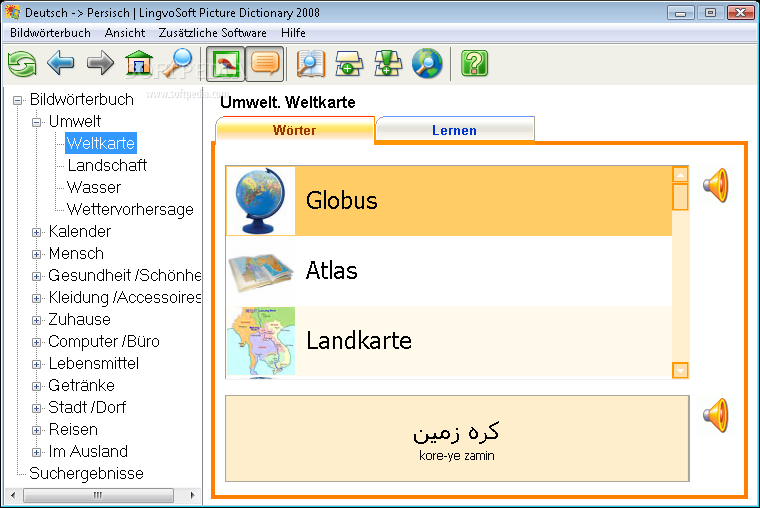The width and height of the screenshot is (760, 508).
Task: Toggle the orange speech bubble text icon
Action: [265, 64]
